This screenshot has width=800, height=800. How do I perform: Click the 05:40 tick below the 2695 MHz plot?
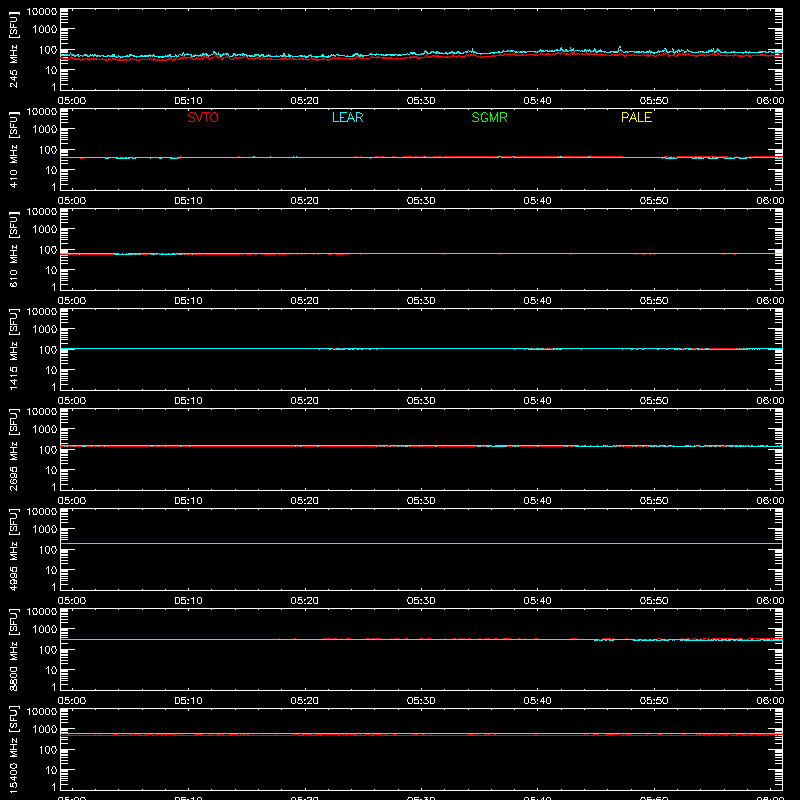[x=537, y=501]
